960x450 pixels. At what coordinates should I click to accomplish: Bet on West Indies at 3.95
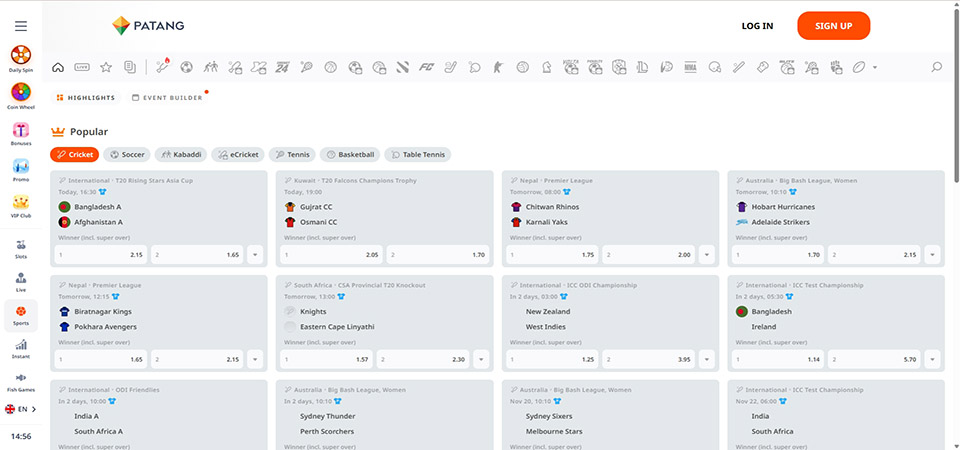tap(648, 359)
